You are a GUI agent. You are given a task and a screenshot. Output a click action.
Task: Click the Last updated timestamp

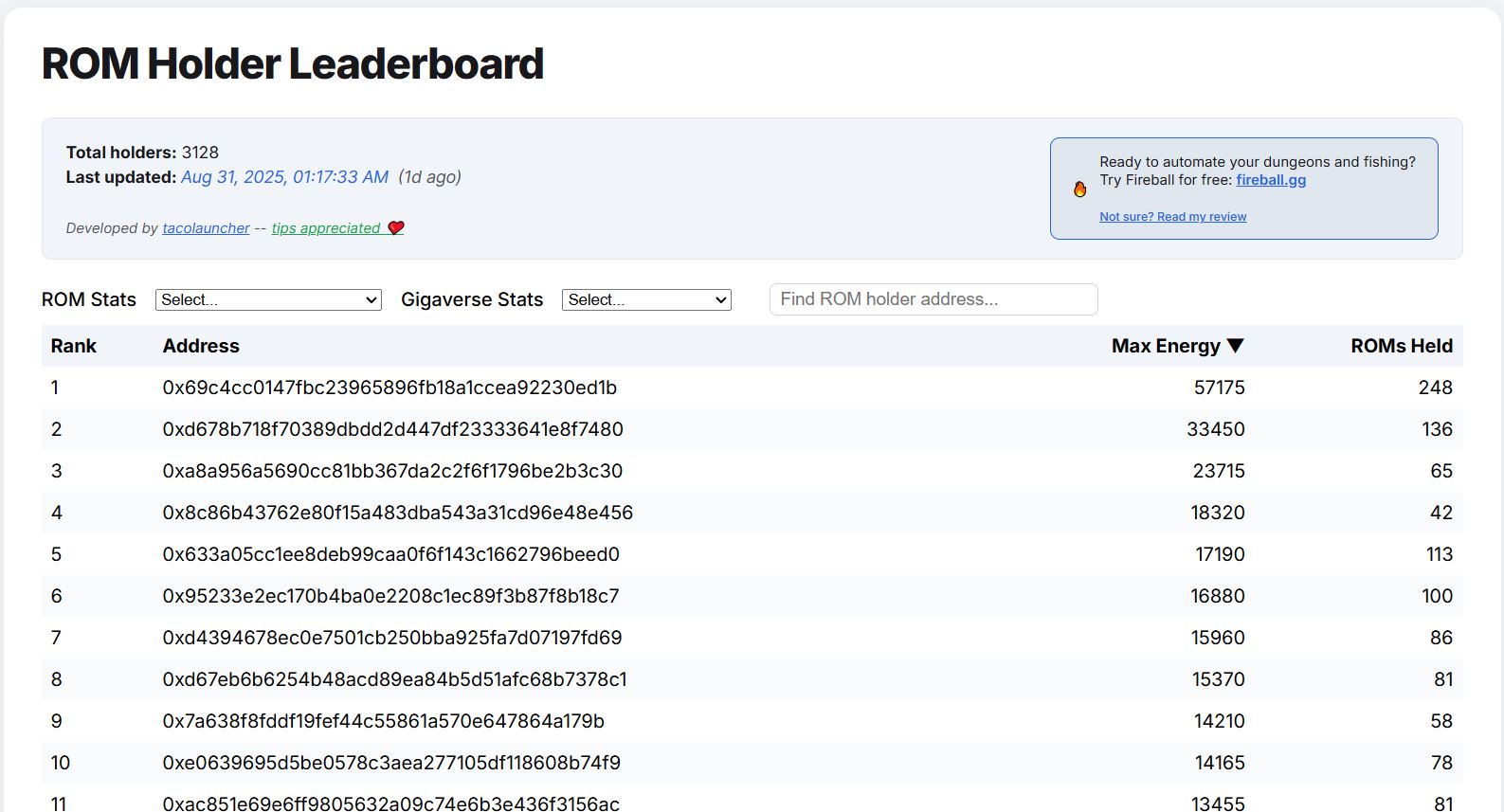point(284,177)
